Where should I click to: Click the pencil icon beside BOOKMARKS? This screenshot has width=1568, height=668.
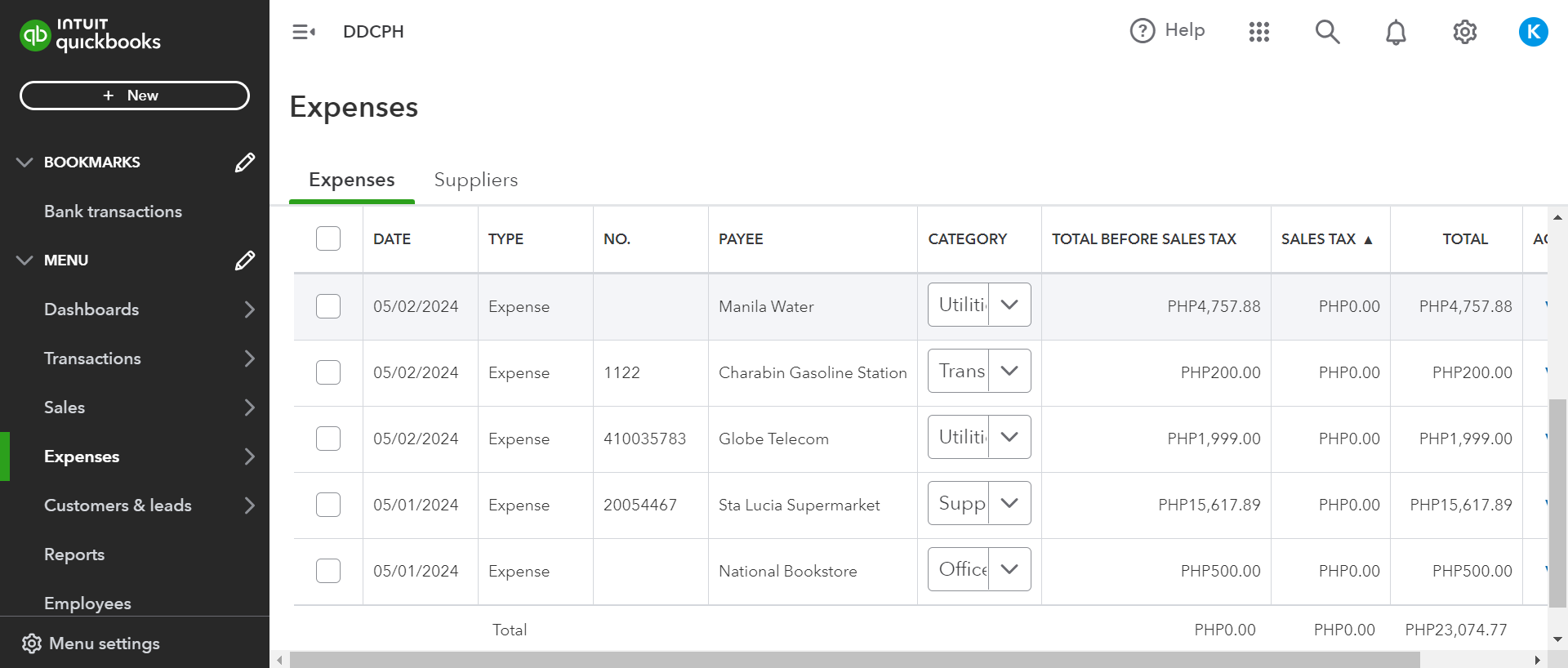244,163
